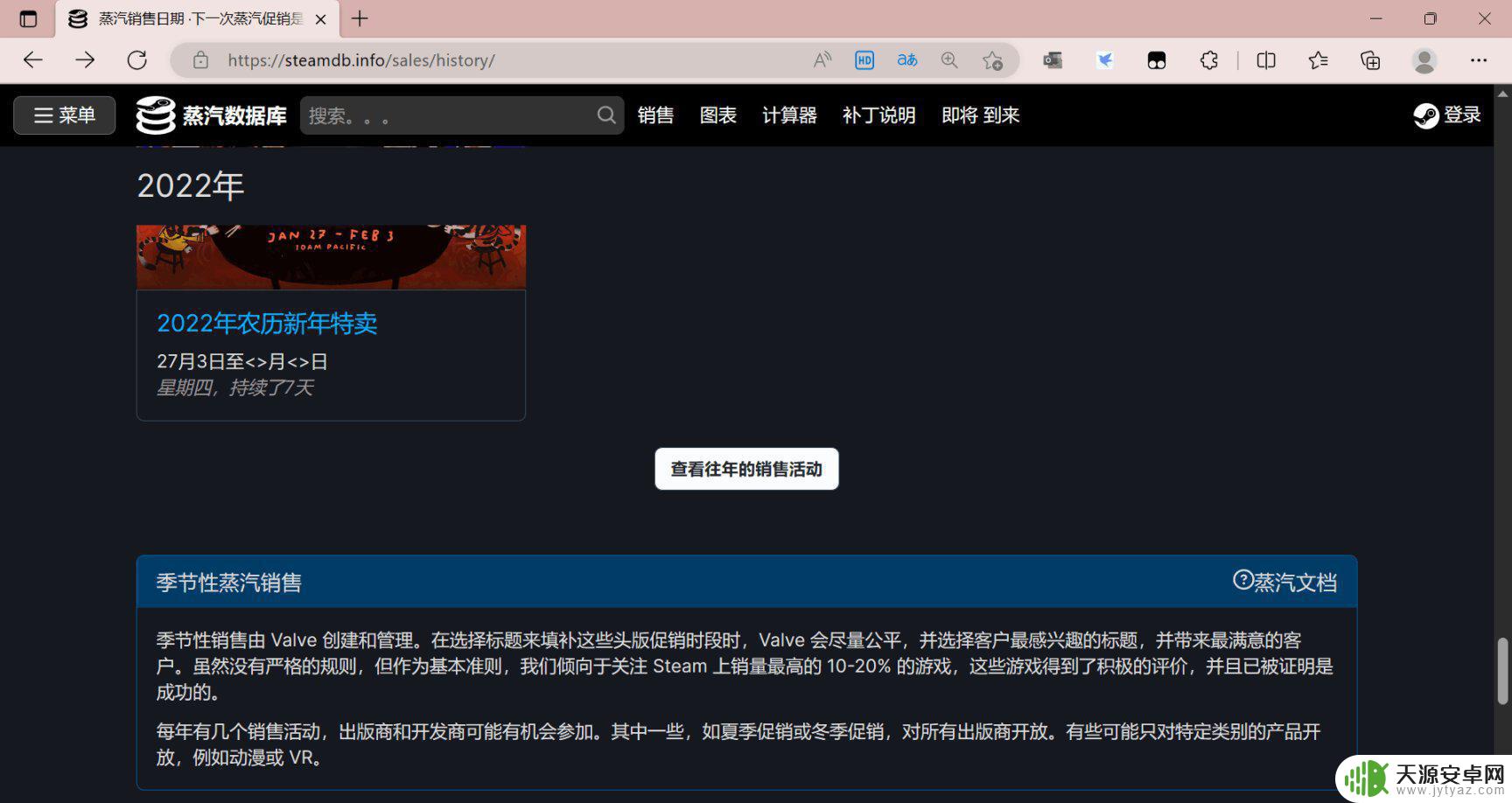Select the 季节性蒸汽销售 panel title
This screenshot has width=1512, height=803.
[x=229, y=583]
